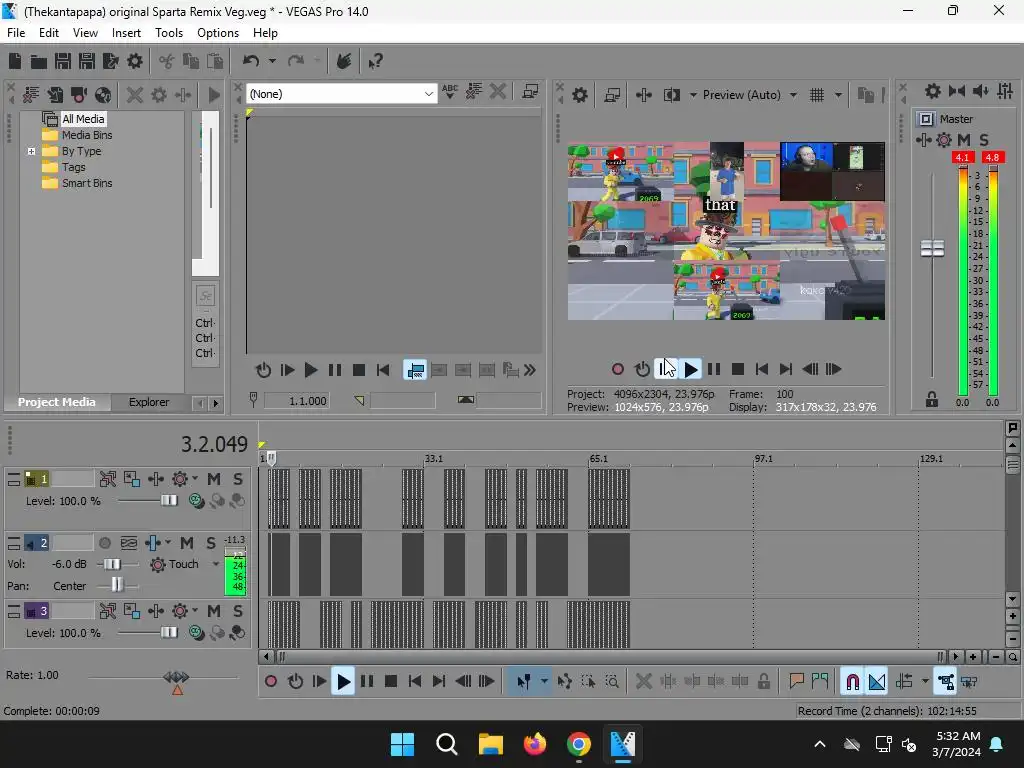Open project properties gear in main toolbar

coord(135,61)
